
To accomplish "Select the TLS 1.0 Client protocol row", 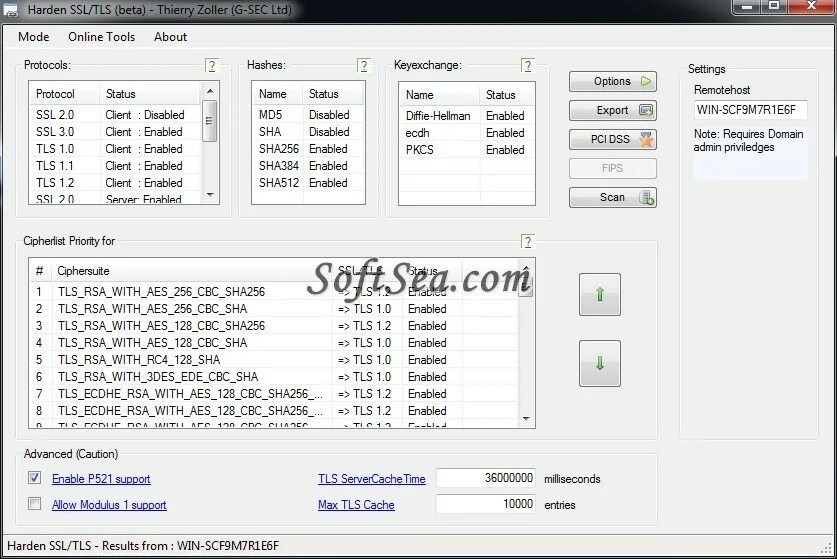I will coord(116,149).
